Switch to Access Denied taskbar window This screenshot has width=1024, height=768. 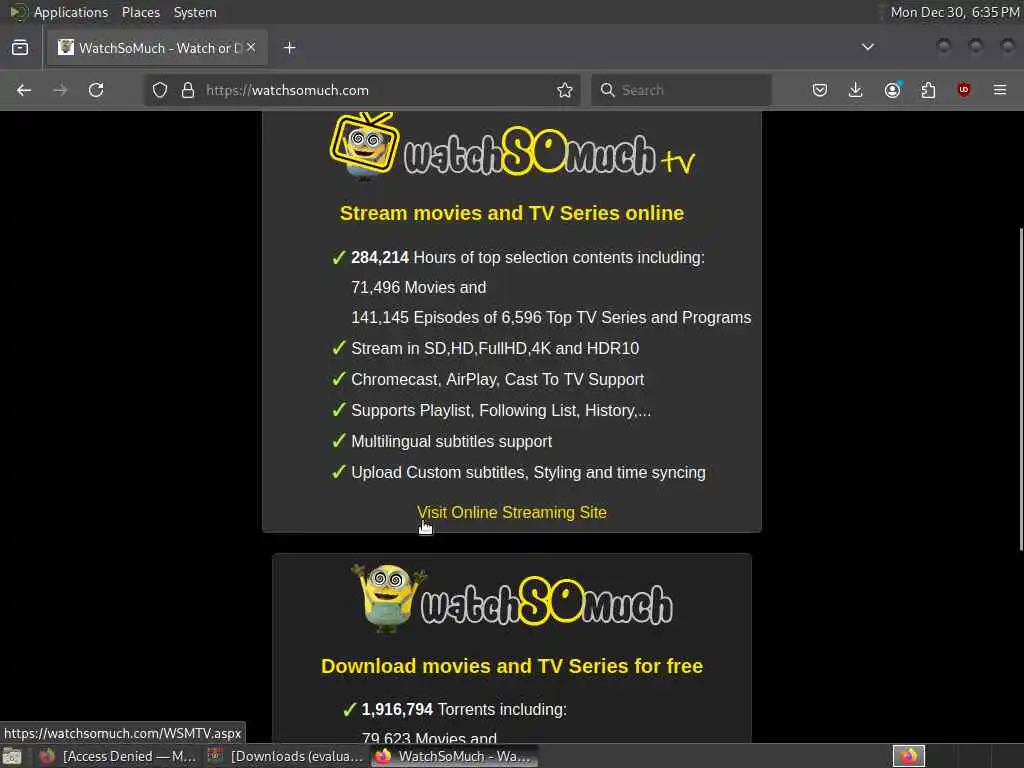(x=121, y=756)
